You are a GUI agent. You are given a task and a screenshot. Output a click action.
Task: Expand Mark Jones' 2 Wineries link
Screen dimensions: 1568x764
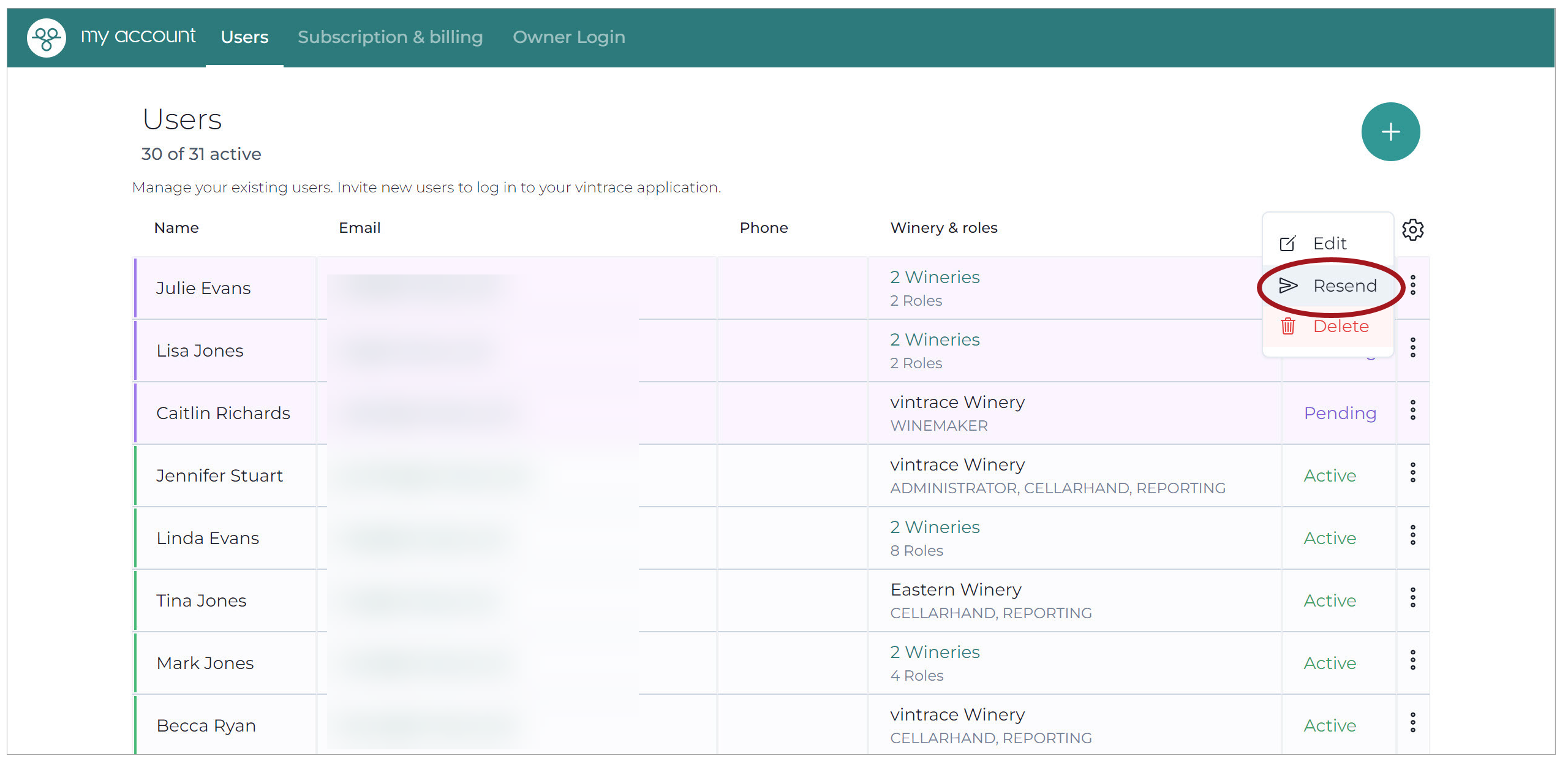(x=935, y=652)
